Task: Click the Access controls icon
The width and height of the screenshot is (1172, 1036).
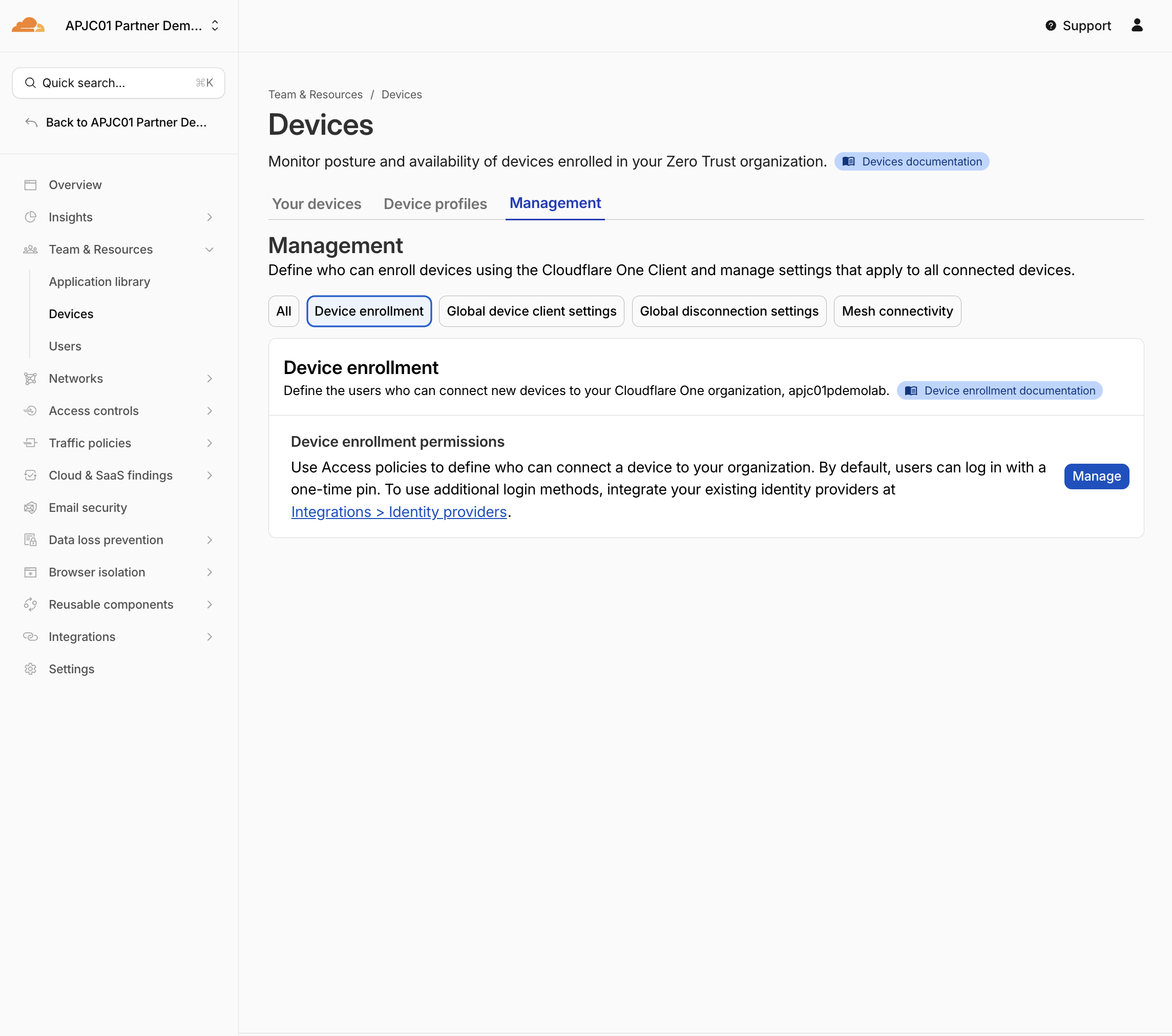Action: tap(30, 411)
